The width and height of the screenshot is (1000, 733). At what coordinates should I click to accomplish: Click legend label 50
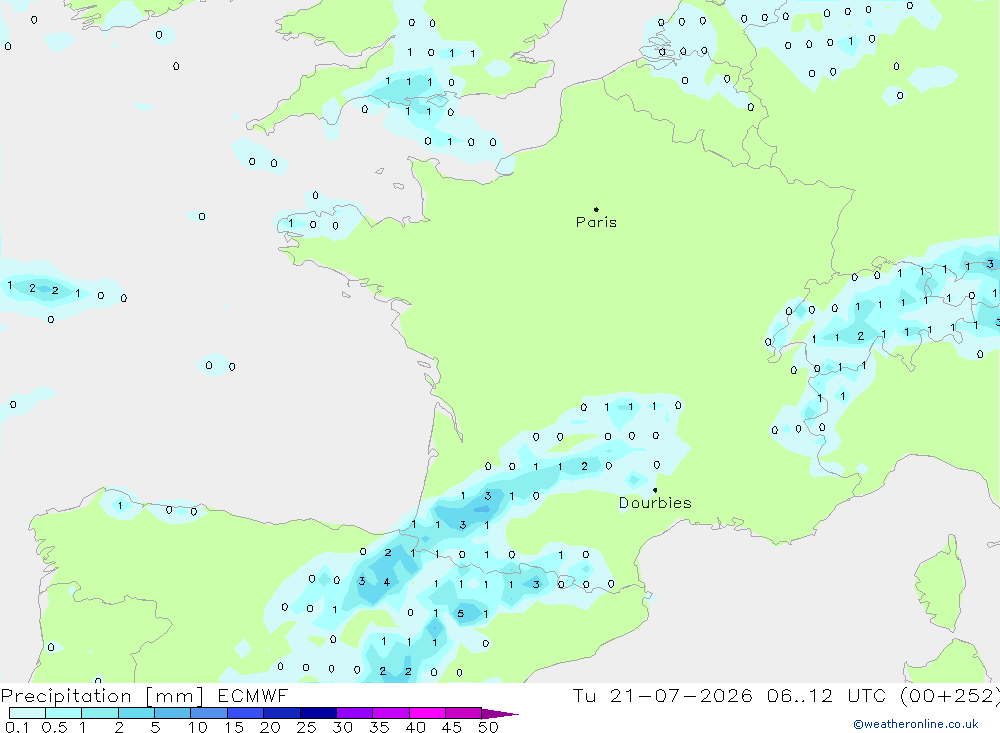pos(488,727)
